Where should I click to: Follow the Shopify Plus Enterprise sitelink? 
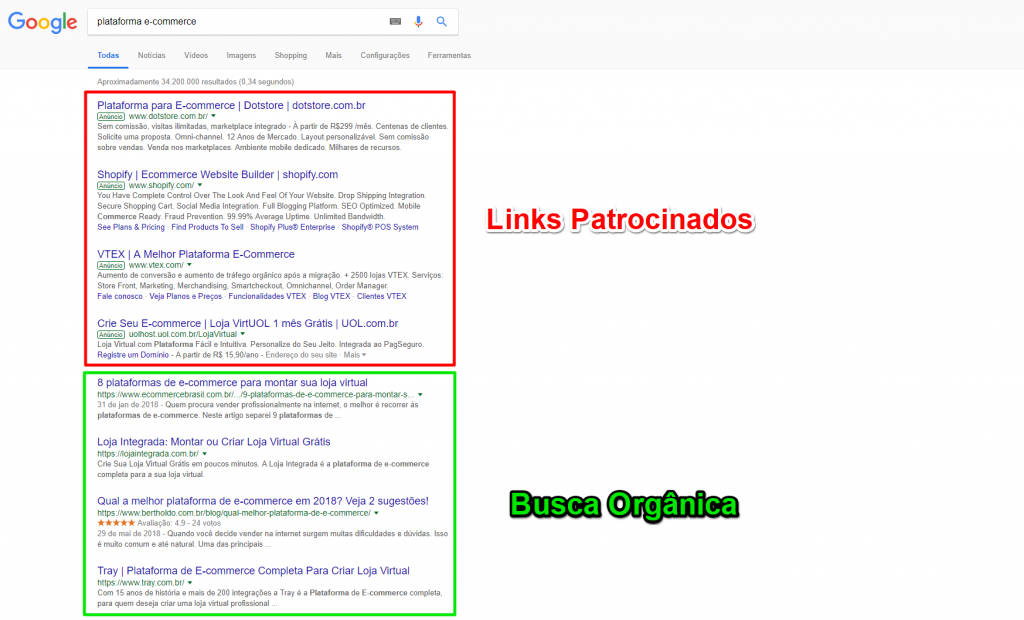click(x=293, y=227)
